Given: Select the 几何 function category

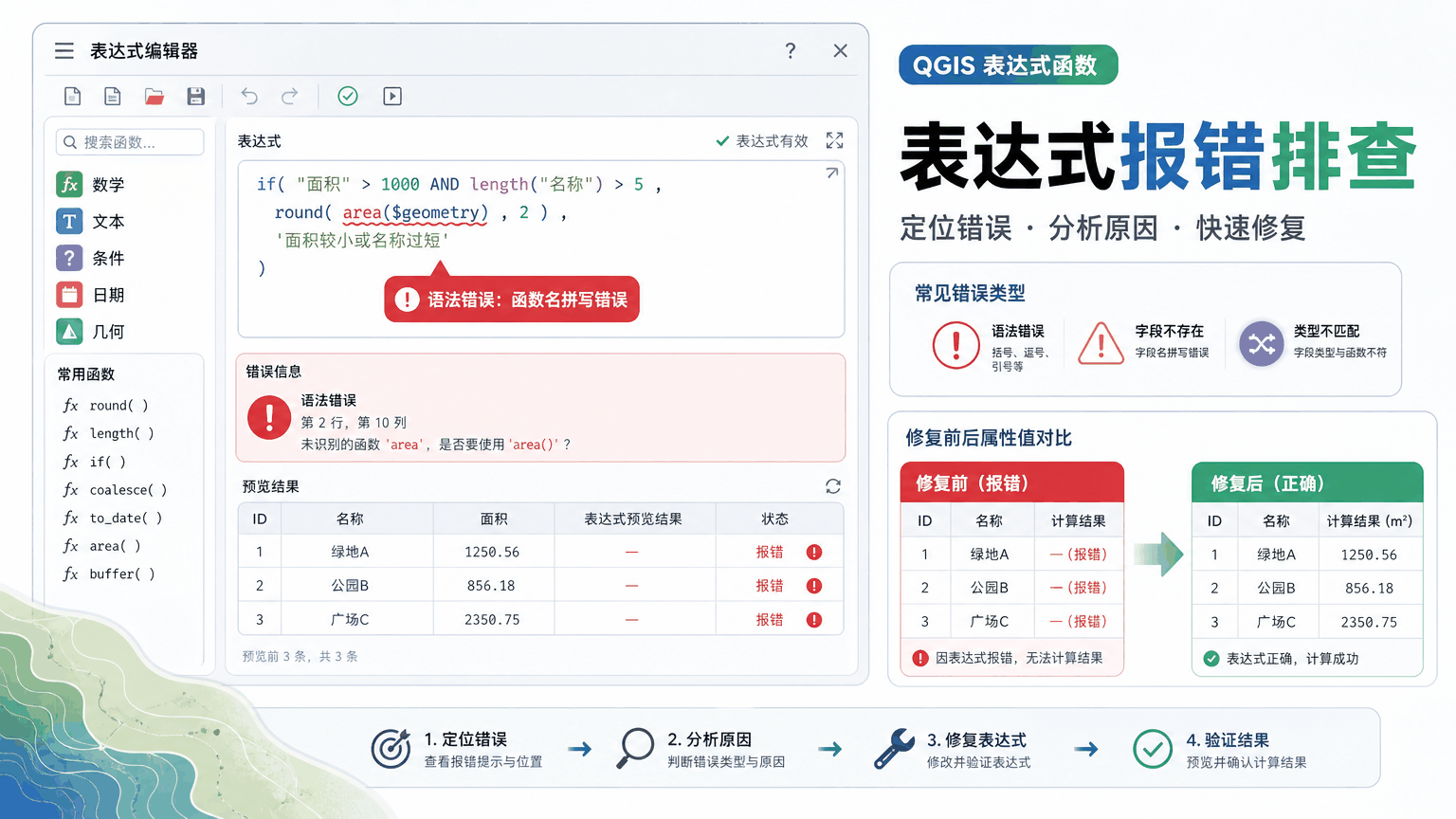Looking at the screenshot, I should click(109, 332).
